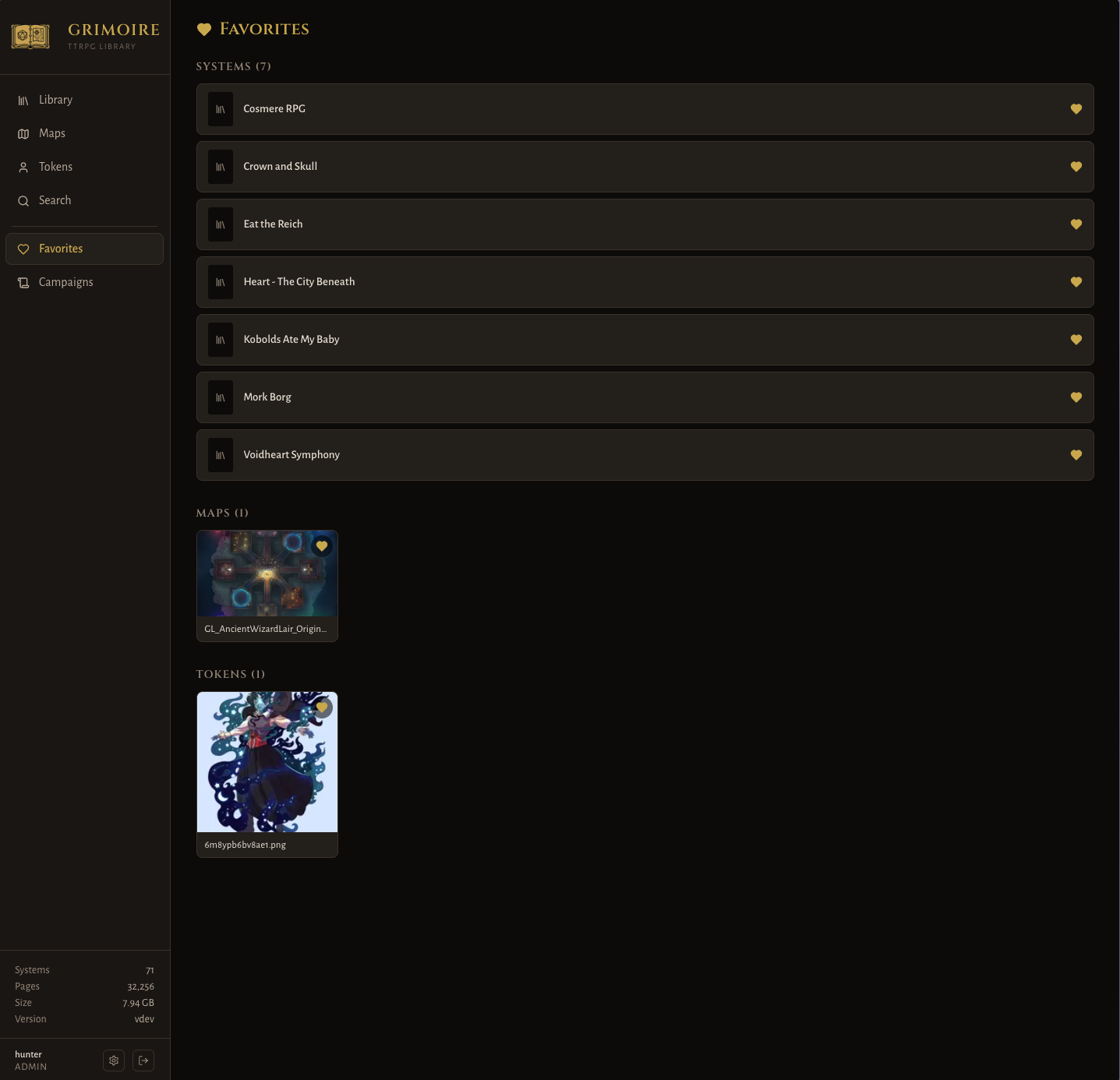This screenshot has width=1120, height=1080.
Task: Click the book icon beside Eat the Reich
Action: tap(221, 224)
